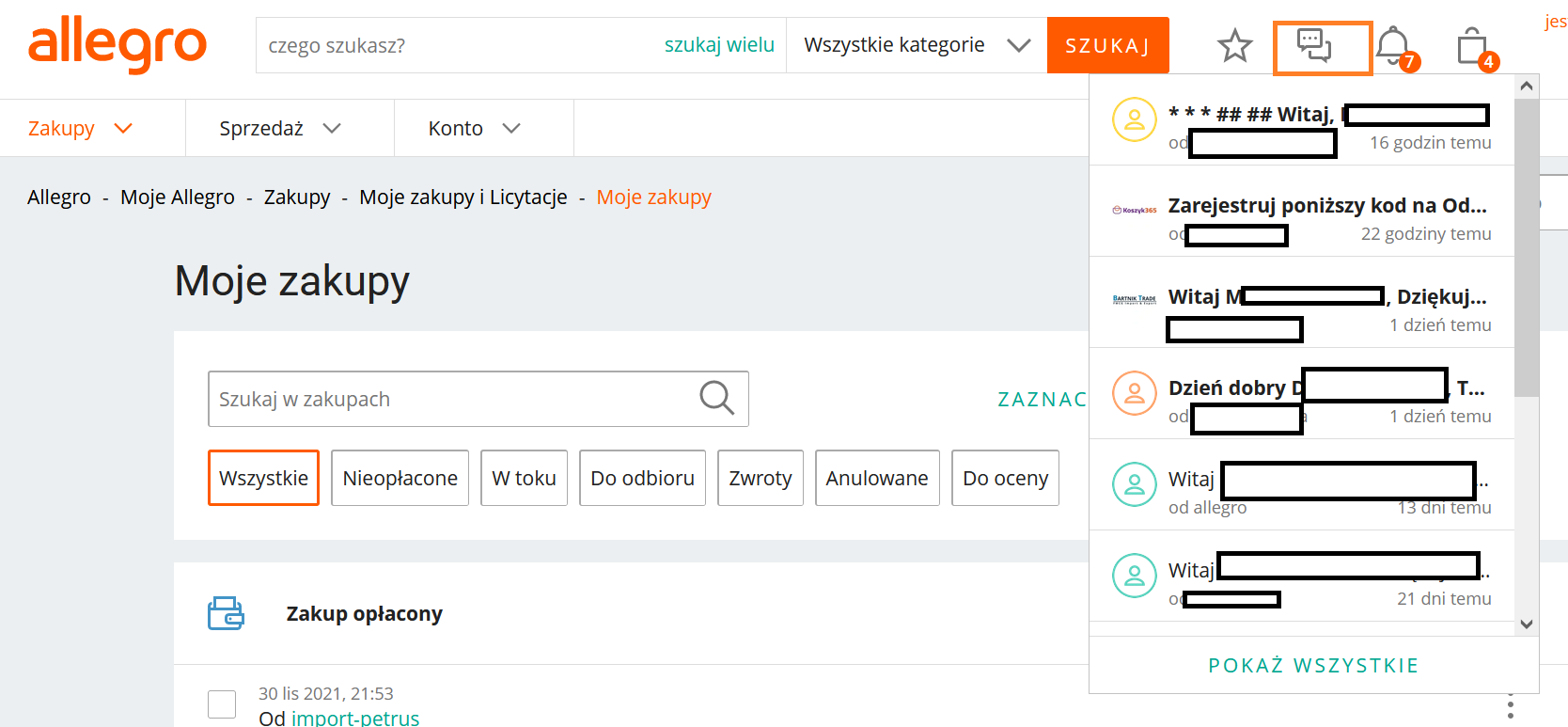Expand the Konto menu
Screen dimensions: 1568x727
tap(474, 128)
